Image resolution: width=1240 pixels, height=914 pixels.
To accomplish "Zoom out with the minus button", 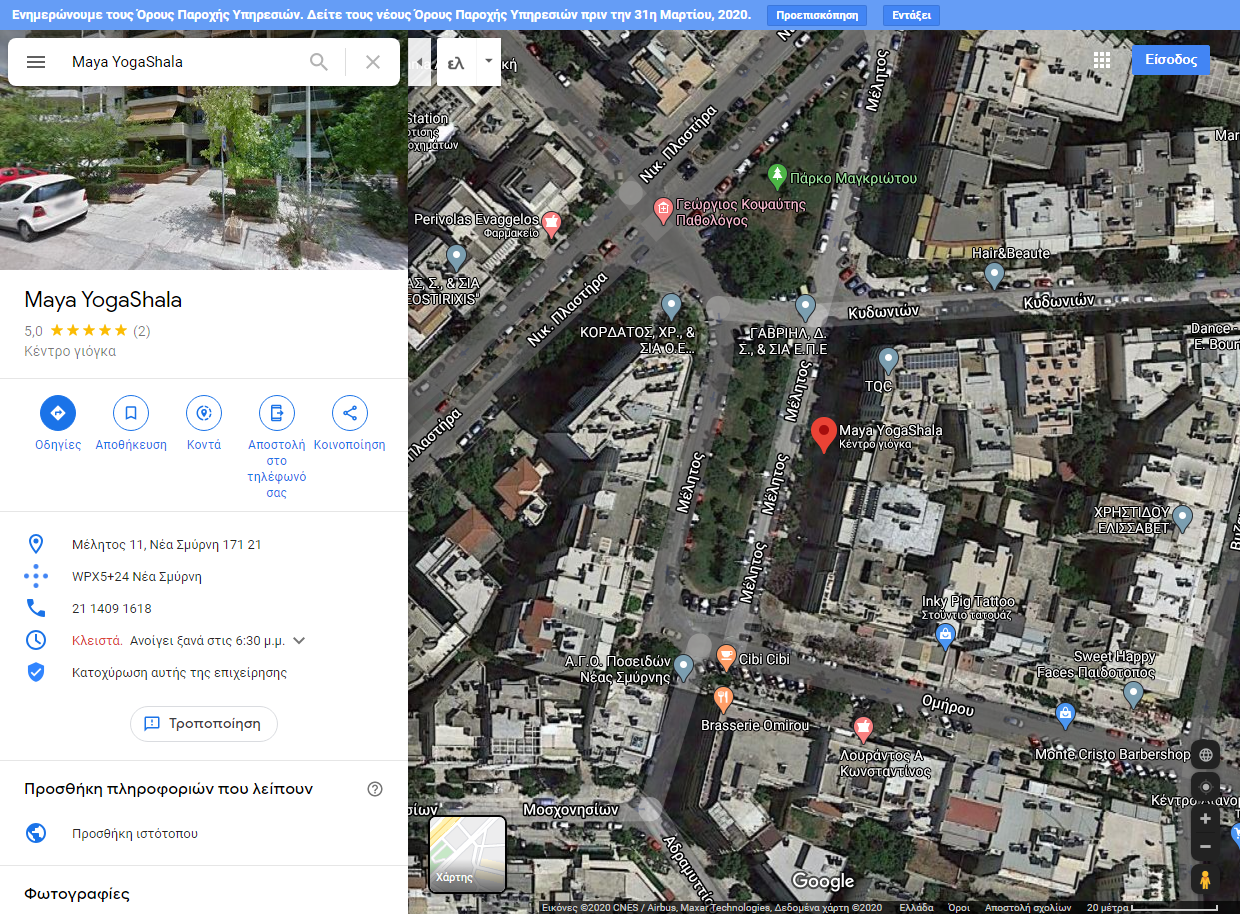I will pos(1206,847).
